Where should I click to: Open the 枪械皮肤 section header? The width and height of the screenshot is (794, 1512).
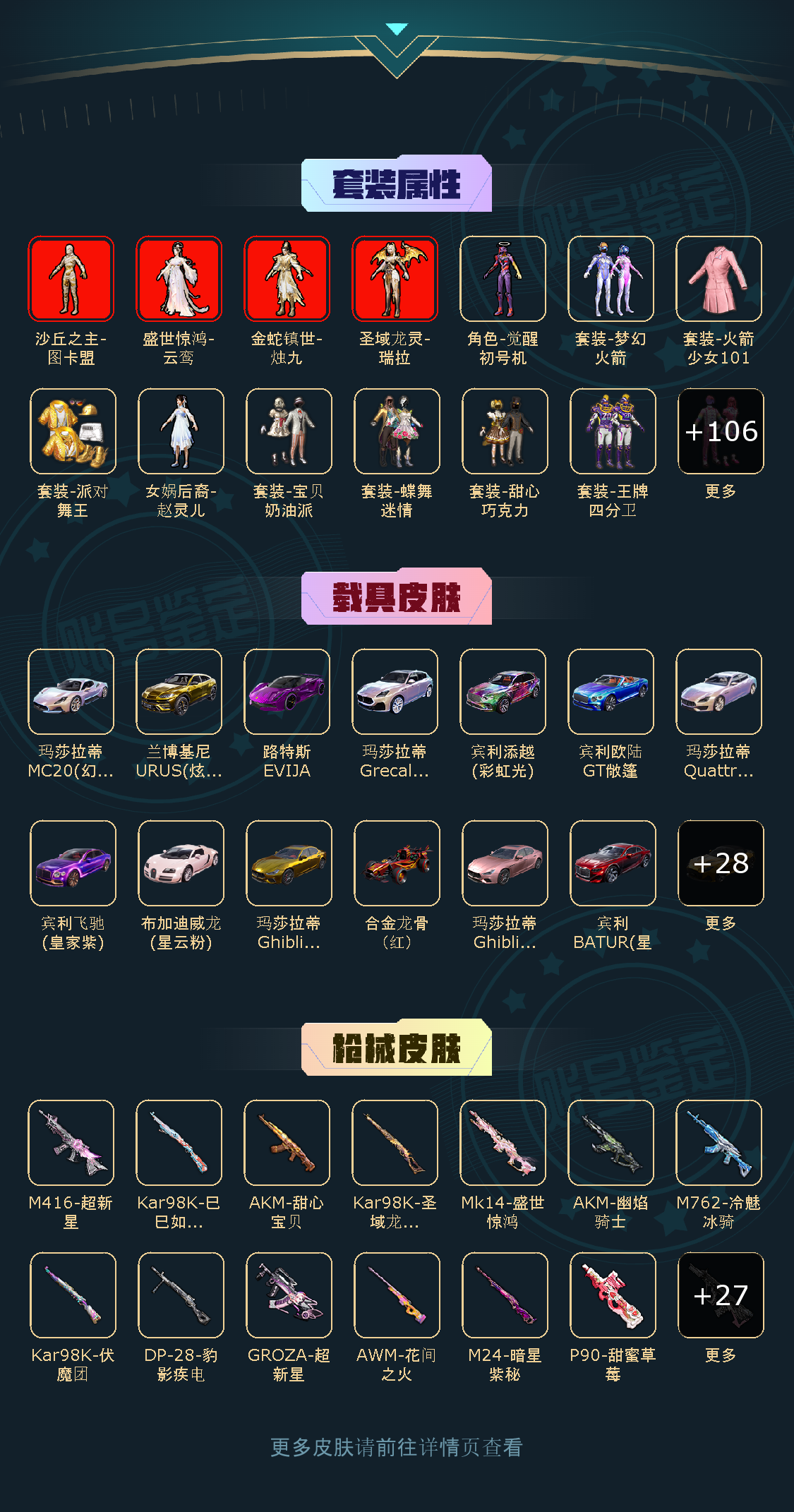click(397, 1048)
